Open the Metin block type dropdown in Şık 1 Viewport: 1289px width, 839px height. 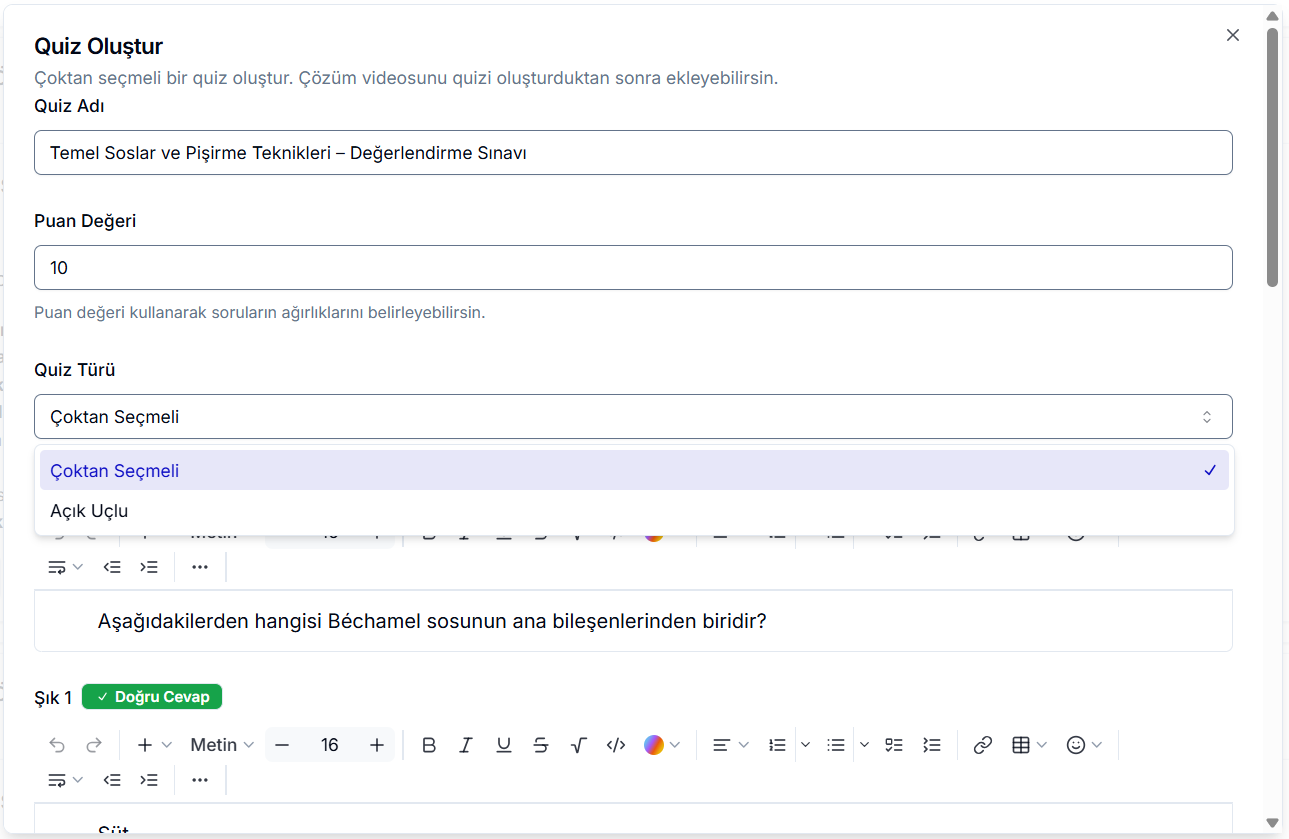point(222,745)
